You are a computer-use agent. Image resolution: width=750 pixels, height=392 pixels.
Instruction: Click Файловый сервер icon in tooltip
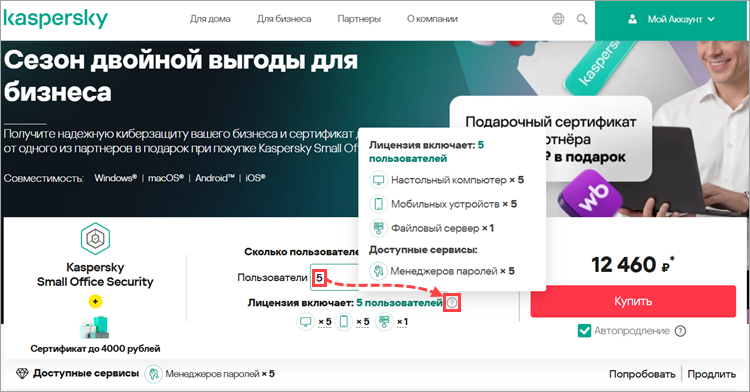(378, 228)
